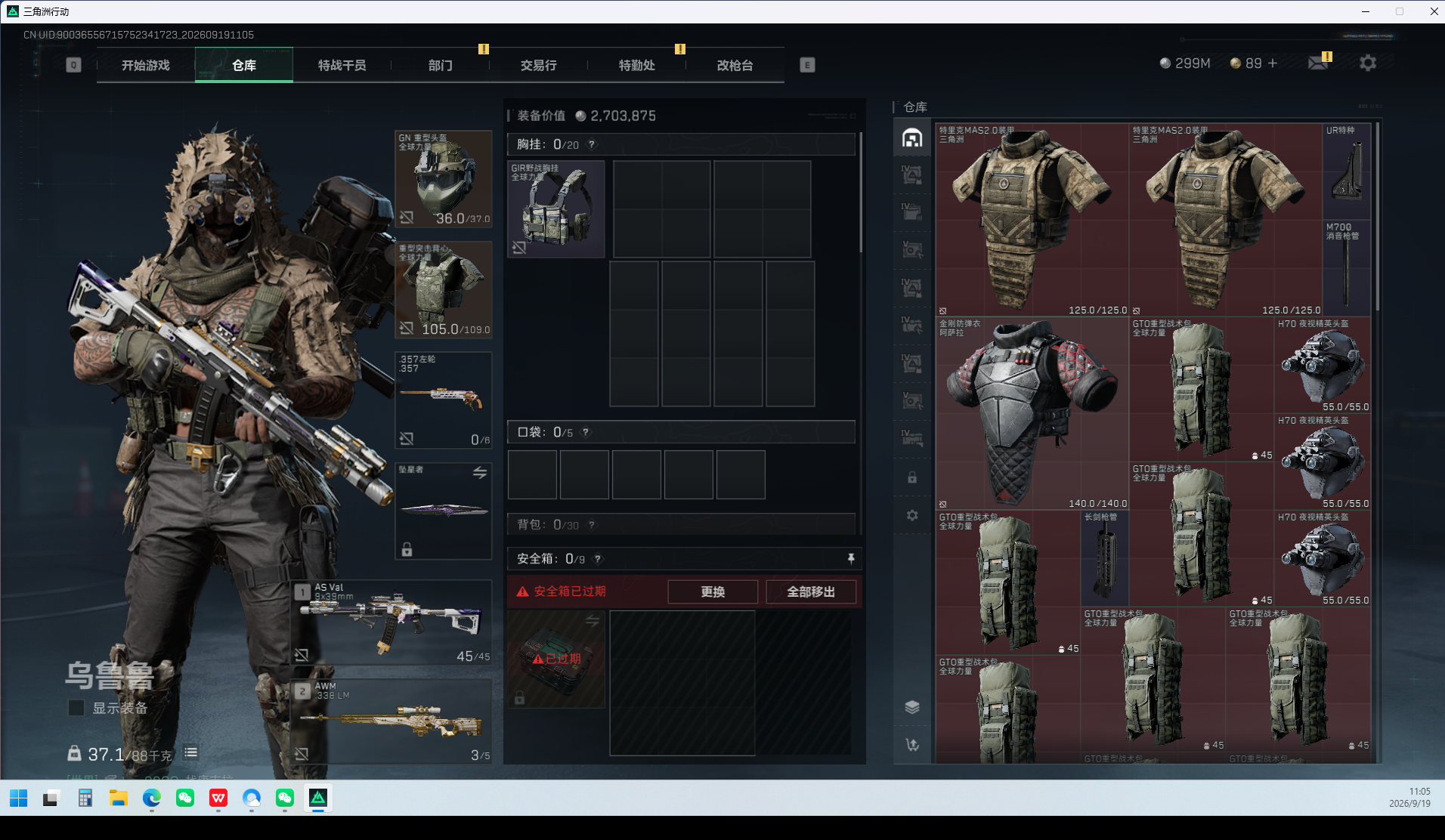Click the Q key shortcut icon
This screenshot has height=840, width=1445.
tap(73, 65)
